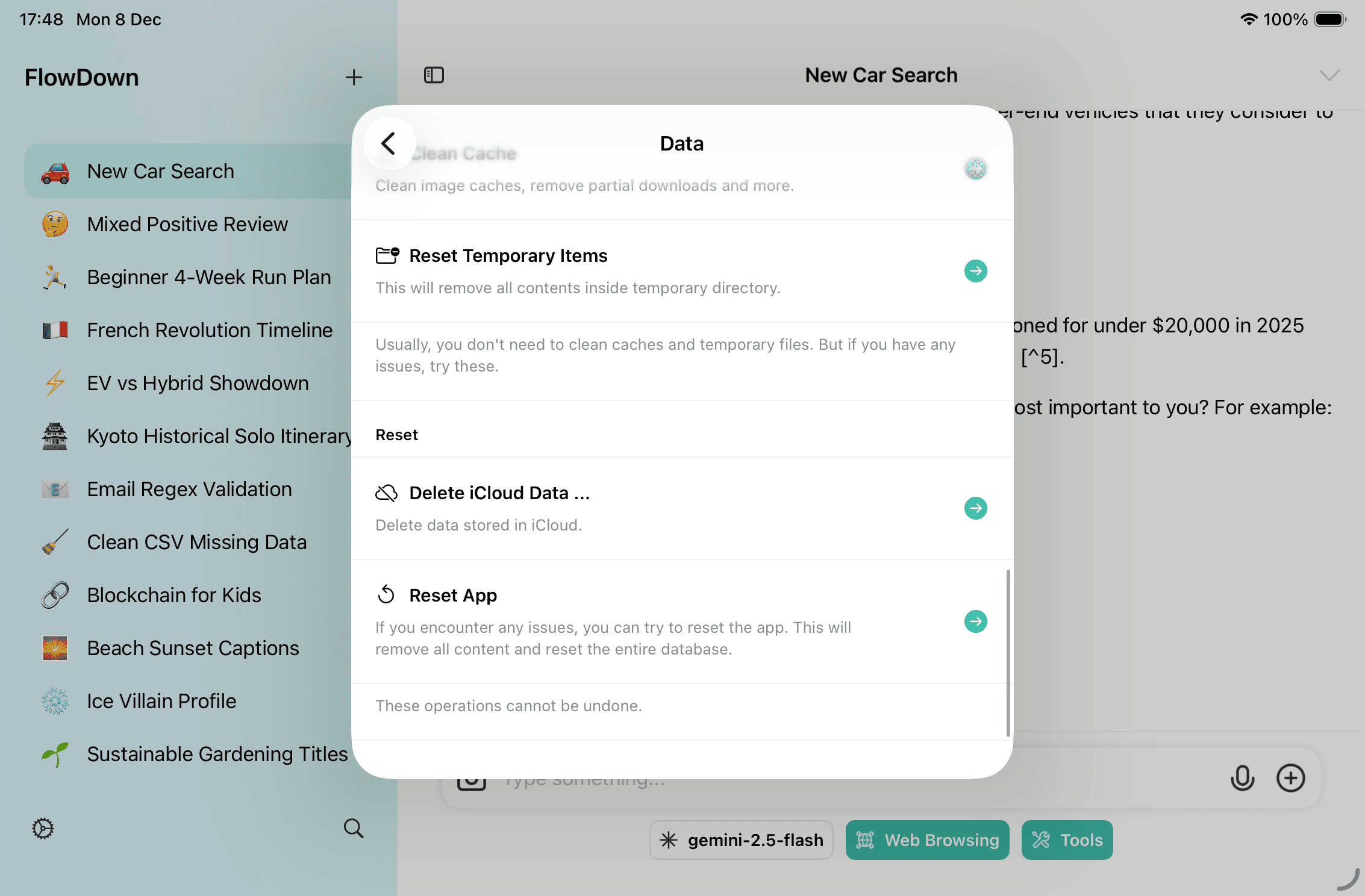The height and width of the screenshot is (896, 1365).
Task: Run Reset Temporary Items via its arrow button
Action: coord(975,271)
